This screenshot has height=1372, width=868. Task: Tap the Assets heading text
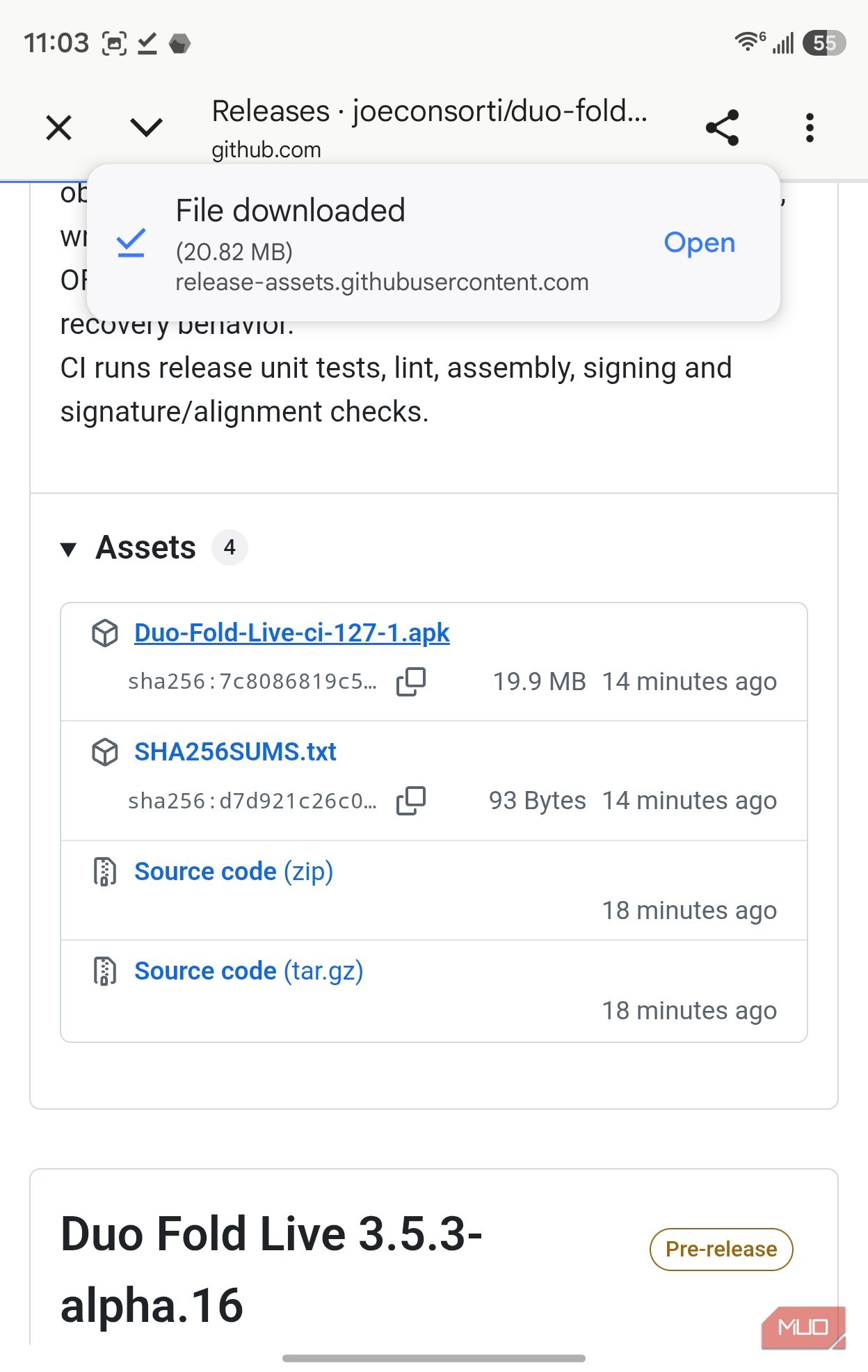[x=146, y=548]
